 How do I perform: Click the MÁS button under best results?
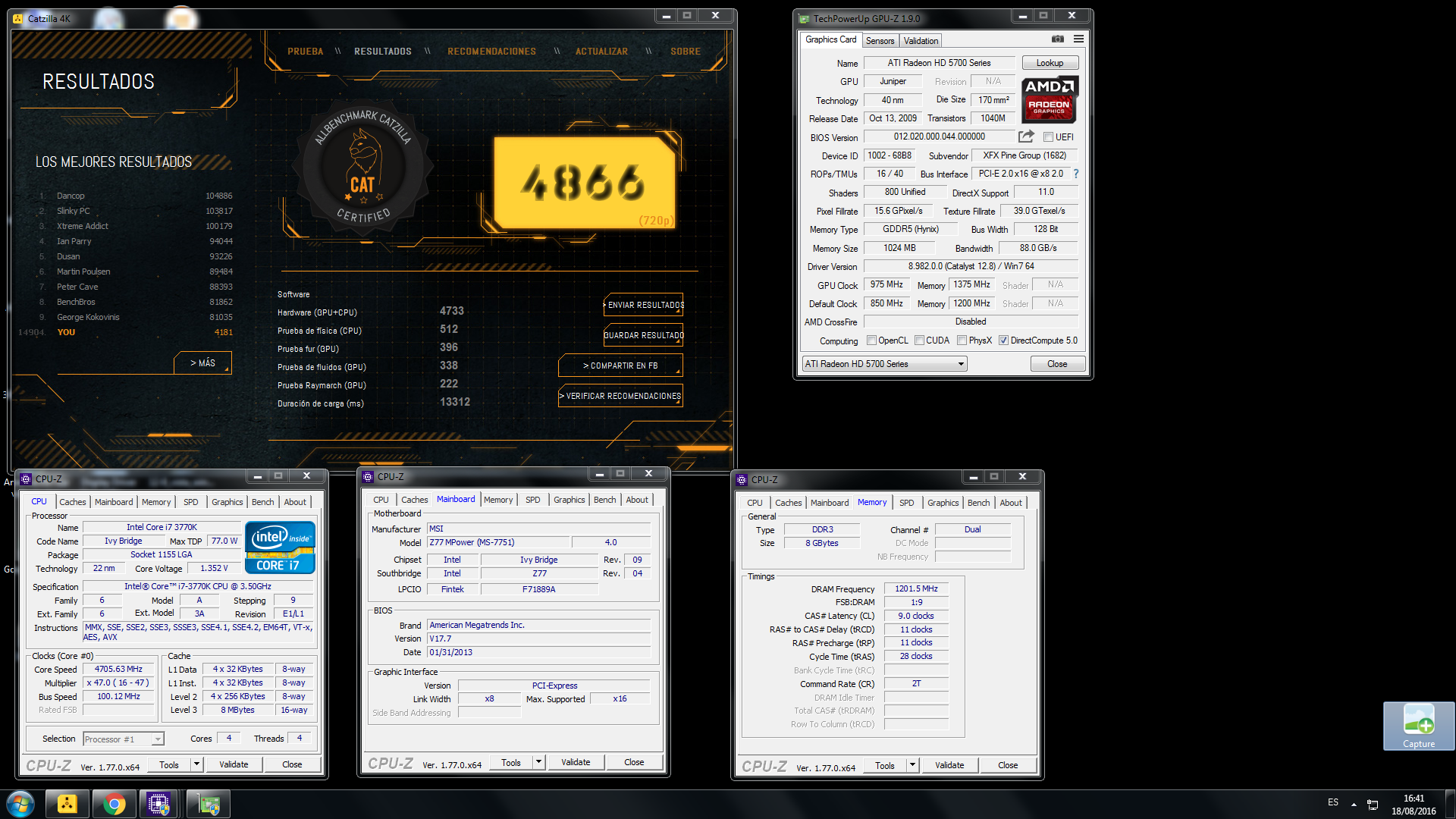tap(202, 363)
